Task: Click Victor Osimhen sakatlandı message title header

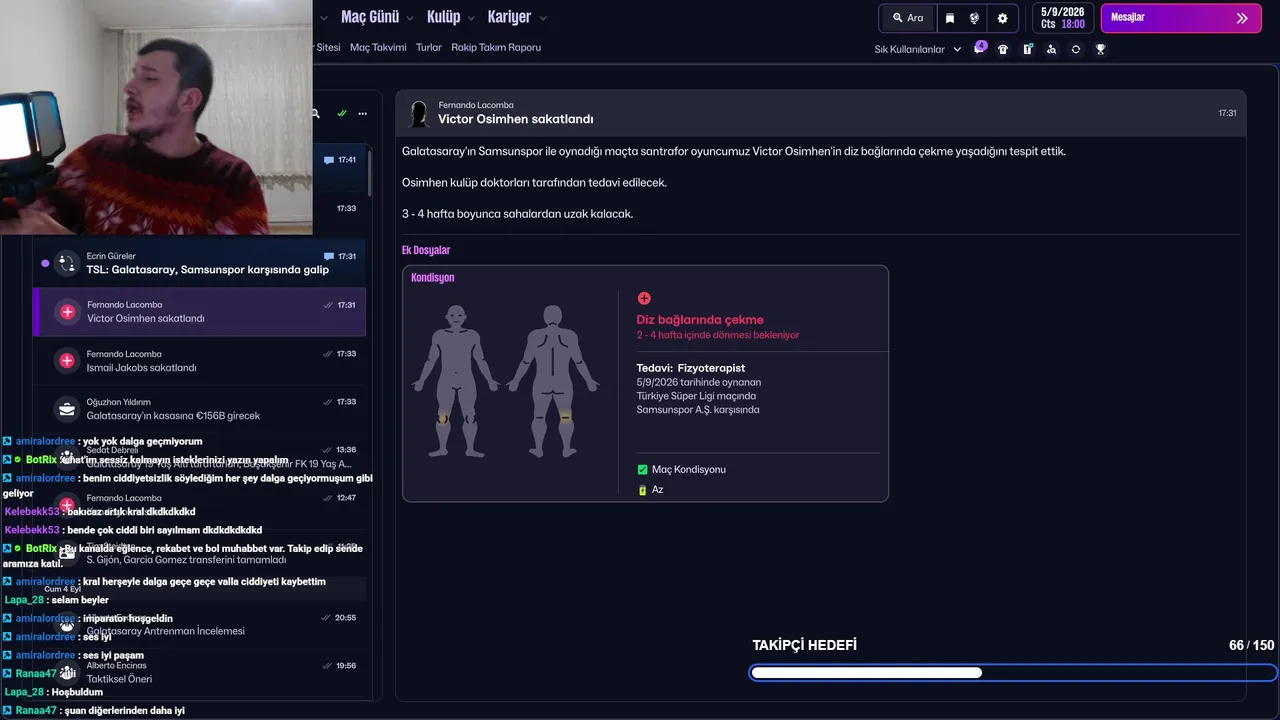Action: [515, 119]
